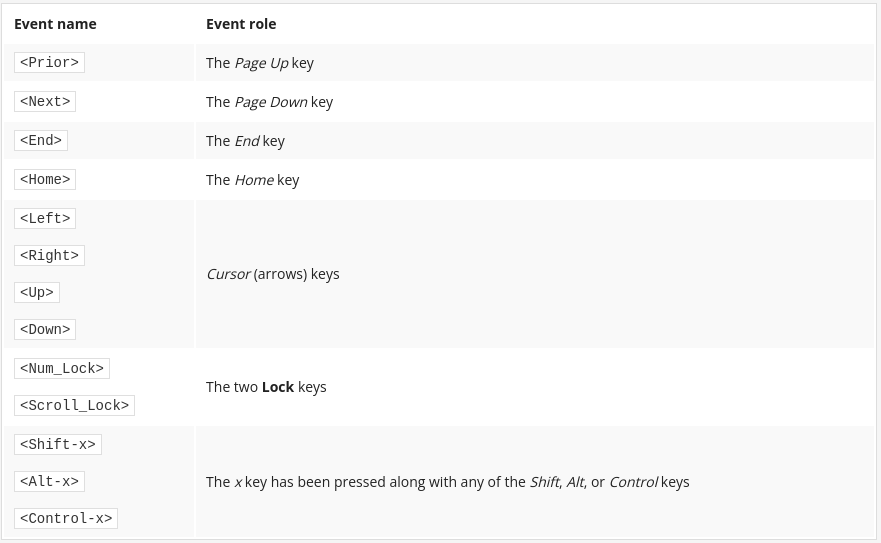The image size is (881, 543).
Task: Click the Event name column header
Action: point(55,24)
